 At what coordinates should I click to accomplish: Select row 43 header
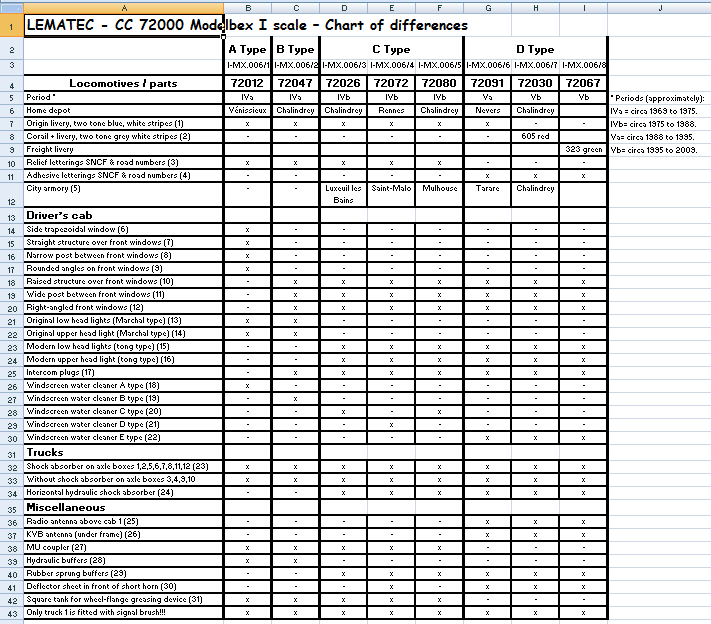(11, 614)
